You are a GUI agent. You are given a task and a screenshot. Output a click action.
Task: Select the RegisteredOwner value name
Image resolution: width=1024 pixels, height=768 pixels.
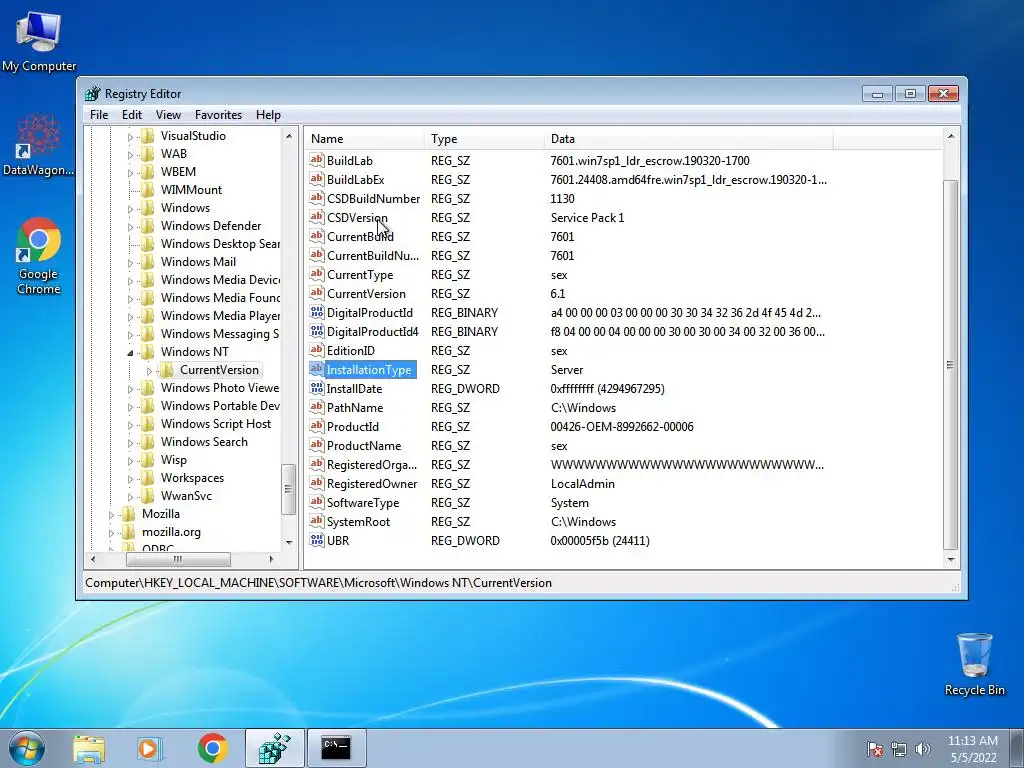pyautogui.click(x=372, y=483)
